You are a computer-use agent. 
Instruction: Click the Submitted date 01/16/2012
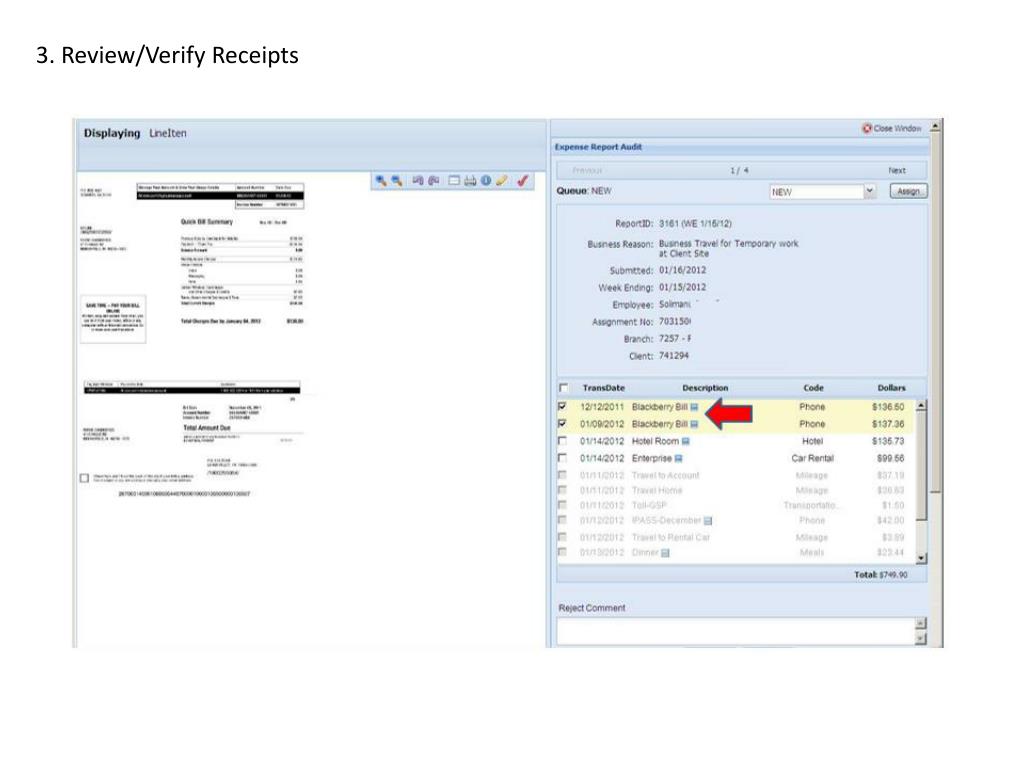coord(682,270)
